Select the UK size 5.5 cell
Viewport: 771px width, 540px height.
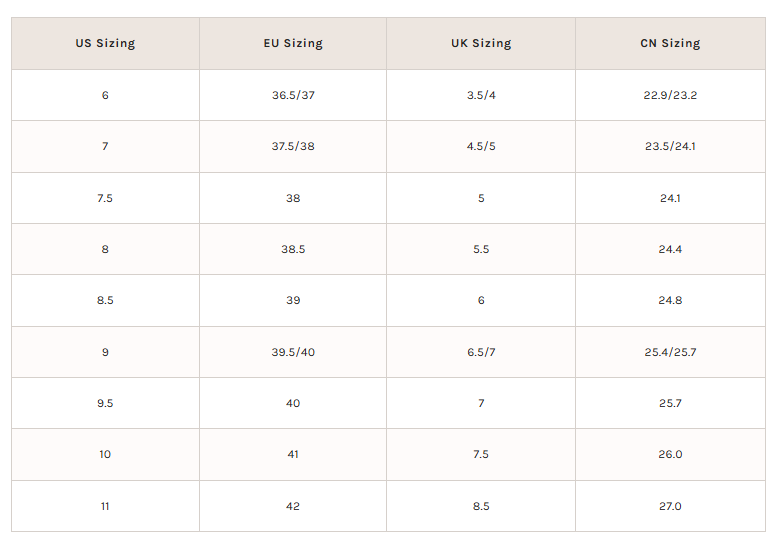coord(481,249)
